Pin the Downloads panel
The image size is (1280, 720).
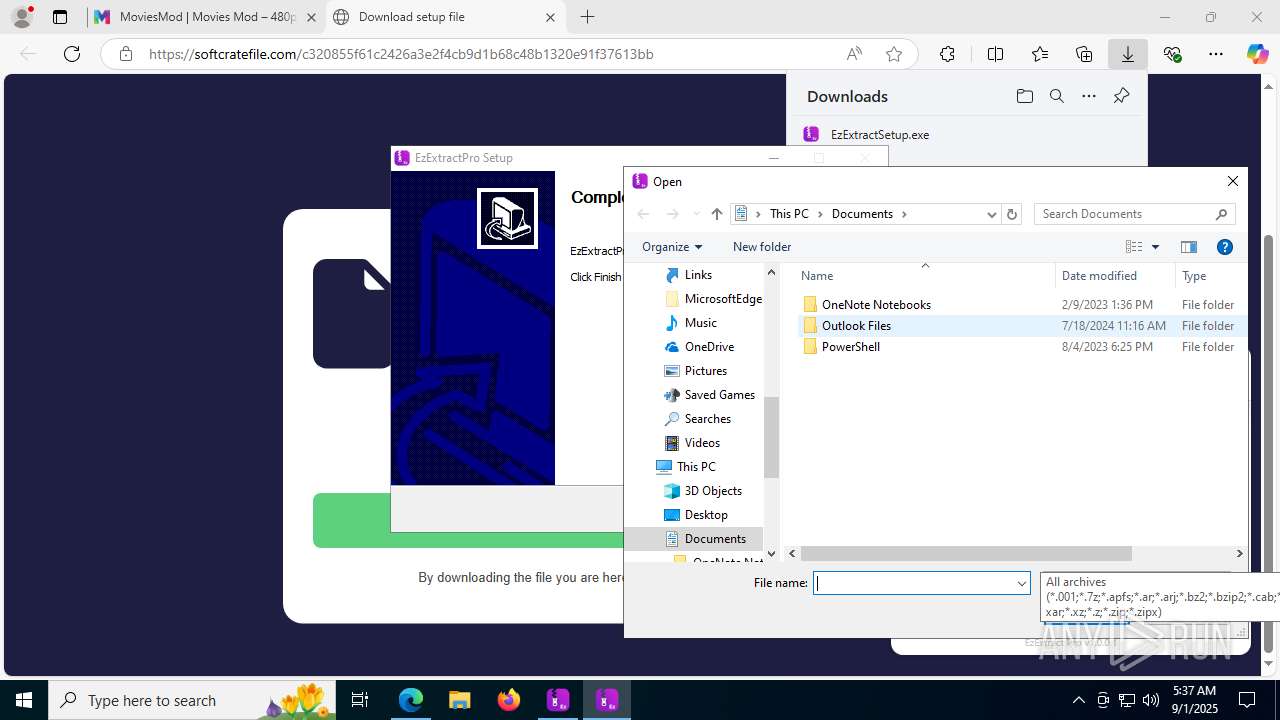pos(1121,96)
